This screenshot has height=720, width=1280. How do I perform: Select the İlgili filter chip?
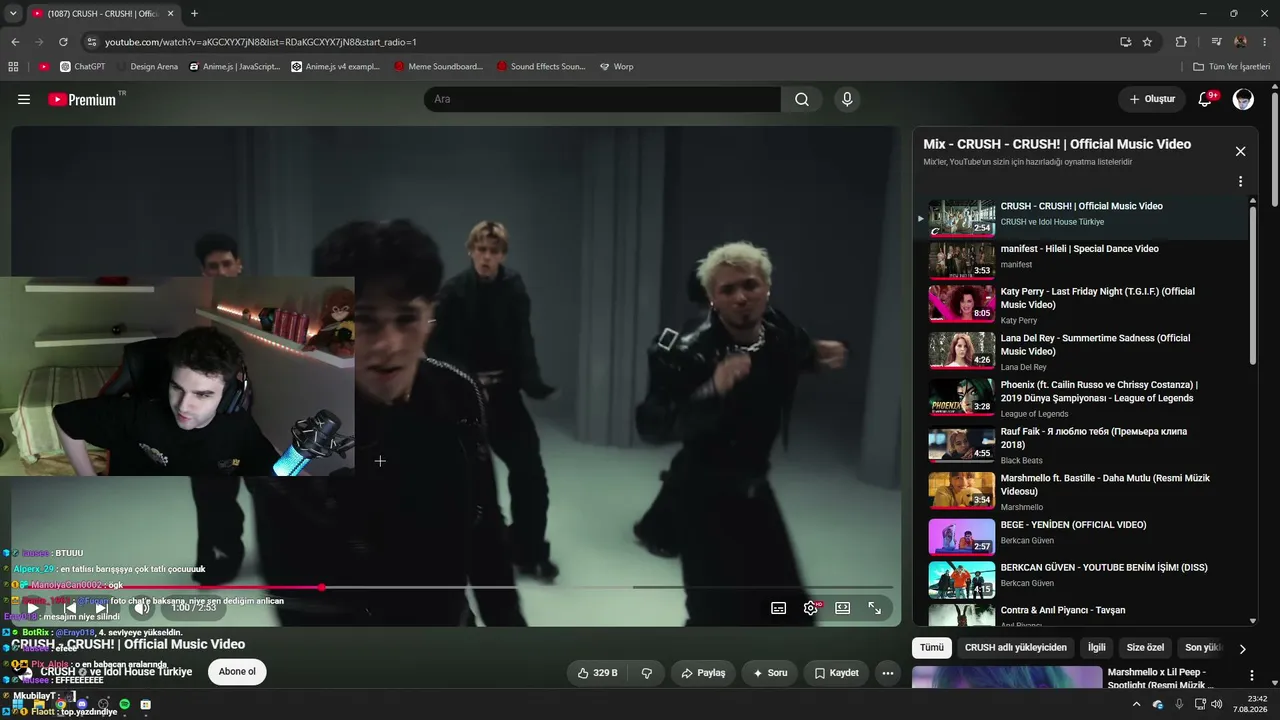coord(1097,648)
